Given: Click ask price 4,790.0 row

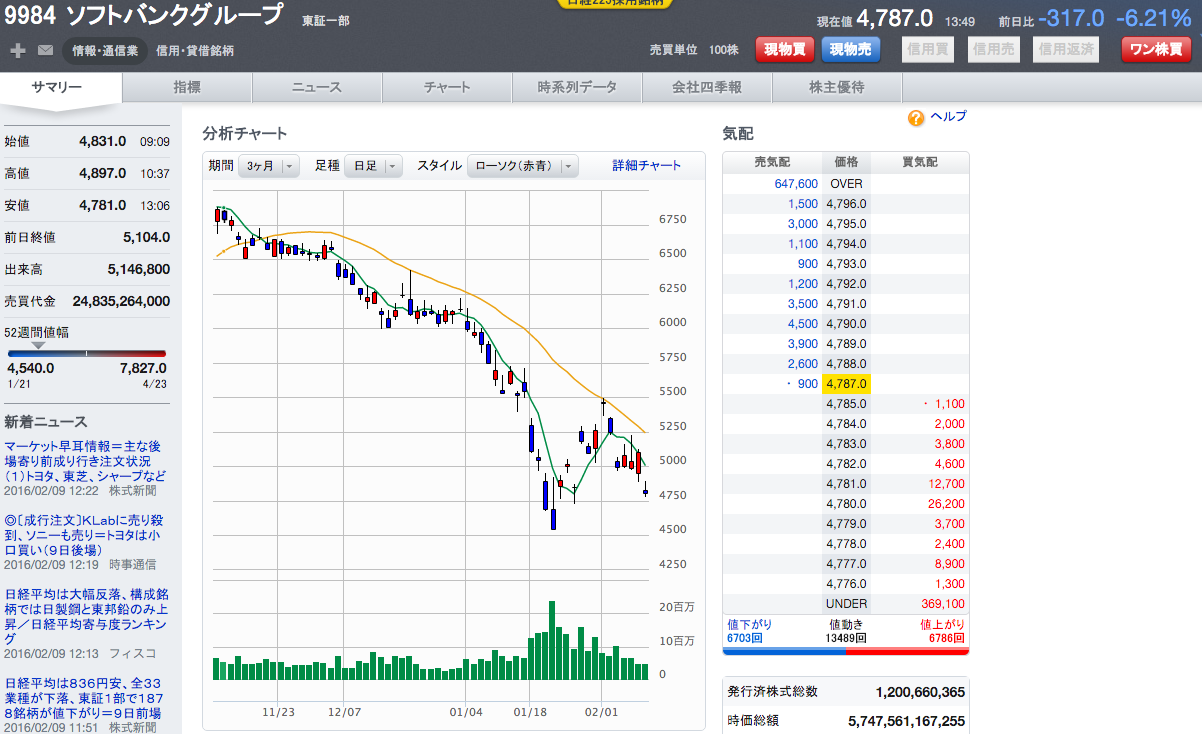Looking at the screenshot, I should 845,323.
